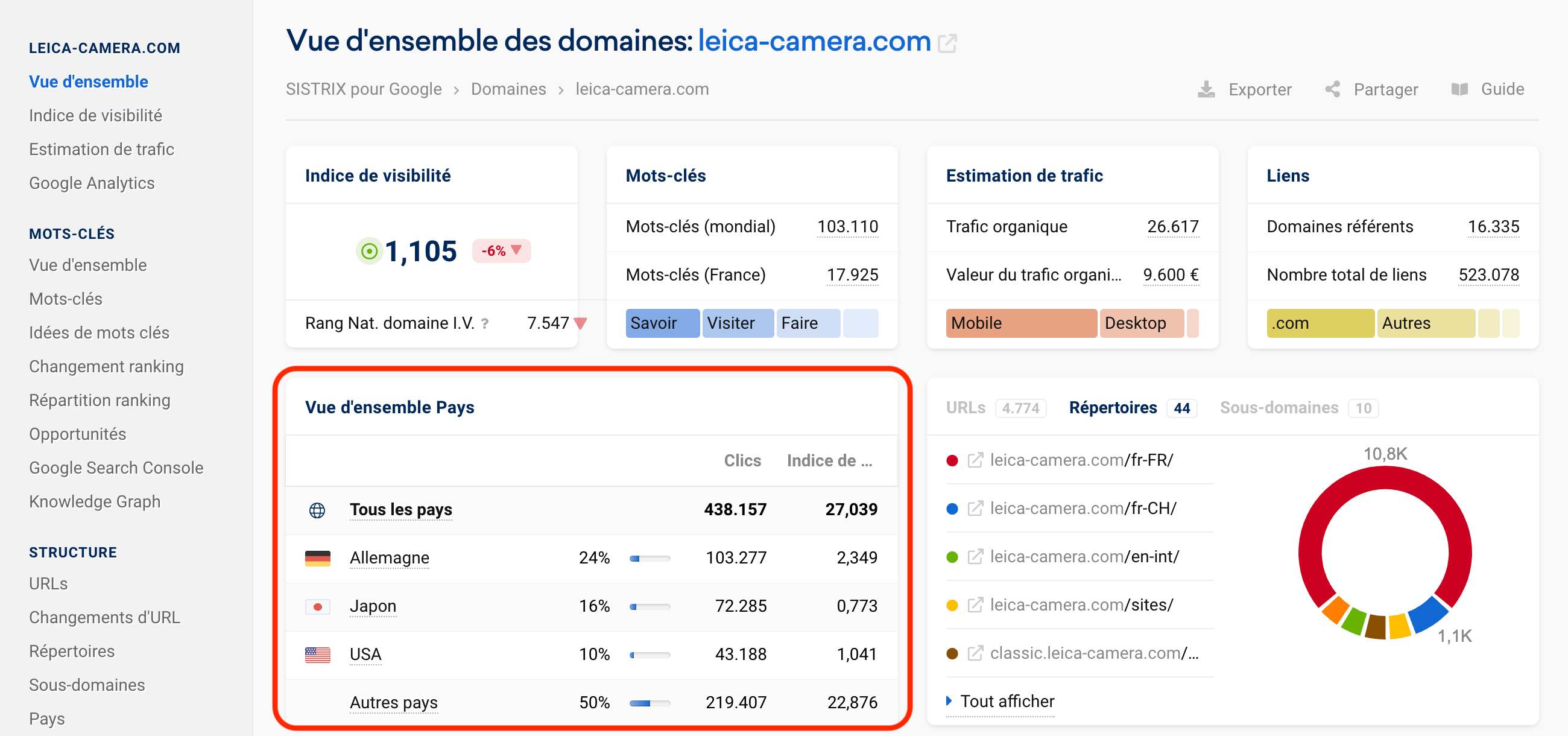
Task: Click the Mobile traffic bar segment
Action: pyautogui.click(x=1022, y=323)
